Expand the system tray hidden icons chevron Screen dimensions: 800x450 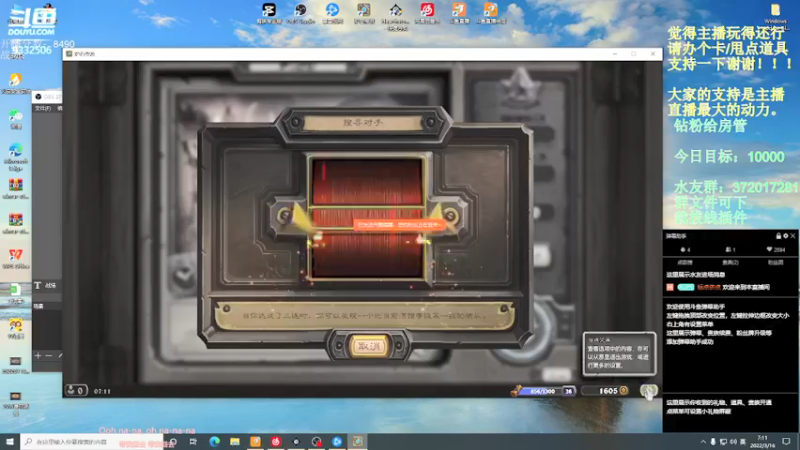pos(703,442)
